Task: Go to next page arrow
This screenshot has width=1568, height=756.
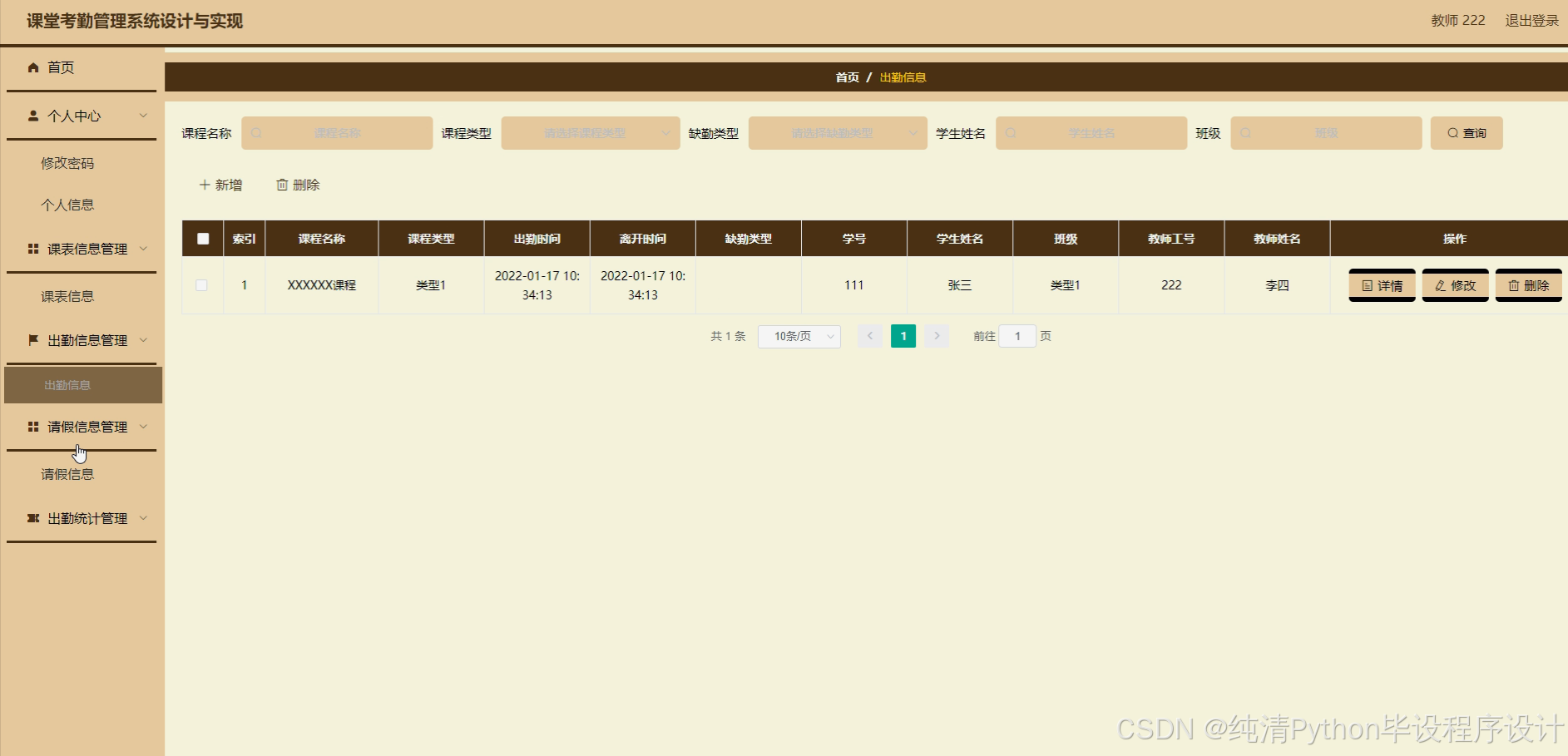Action: pos(937,336)
